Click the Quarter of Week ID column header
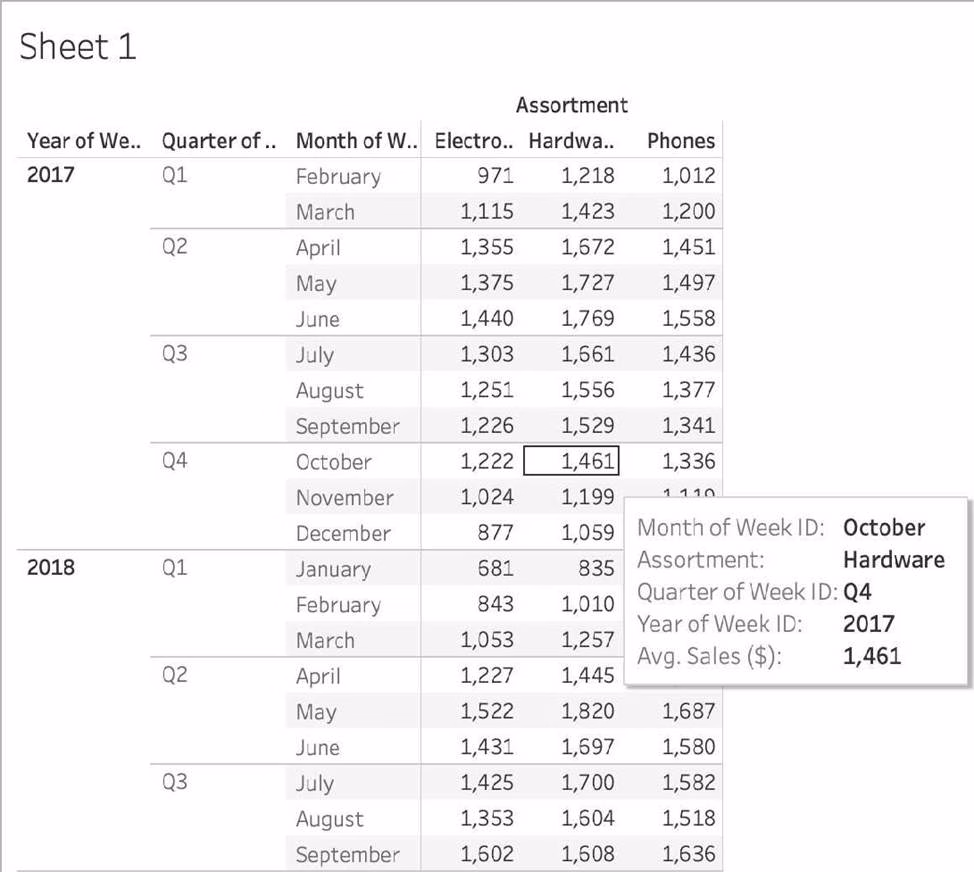The height and width of the screenshot is (872, 974). pos(219,141)
